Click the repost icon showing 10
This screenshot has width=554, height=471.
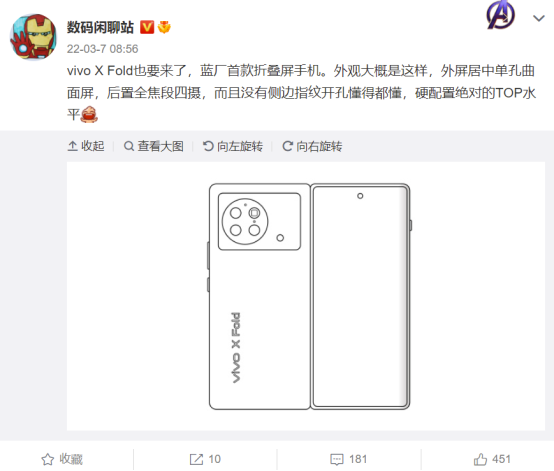pos(205,459)
